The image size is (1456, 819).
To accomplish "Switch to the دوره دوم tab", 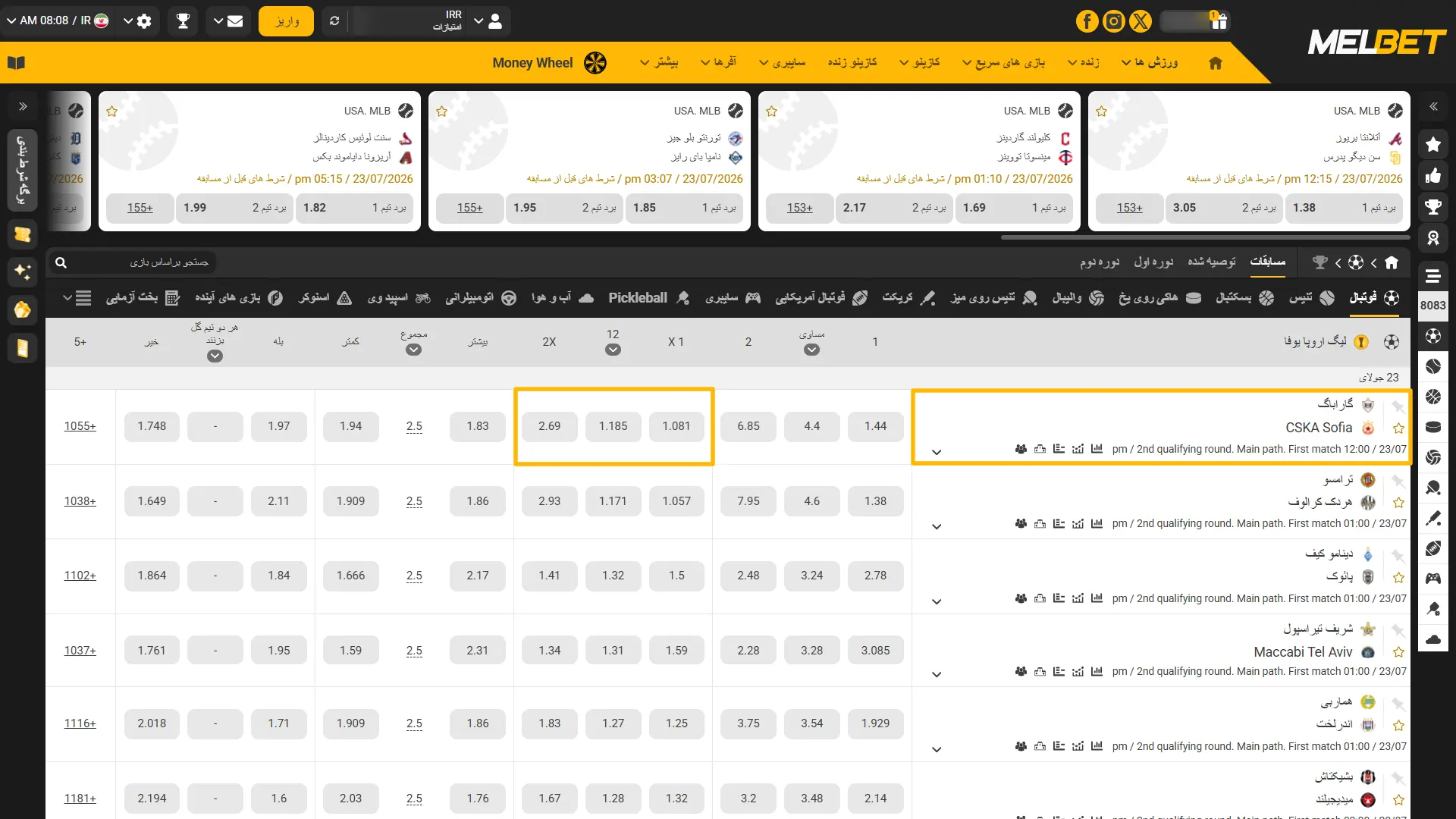I will coord(1100,262).
